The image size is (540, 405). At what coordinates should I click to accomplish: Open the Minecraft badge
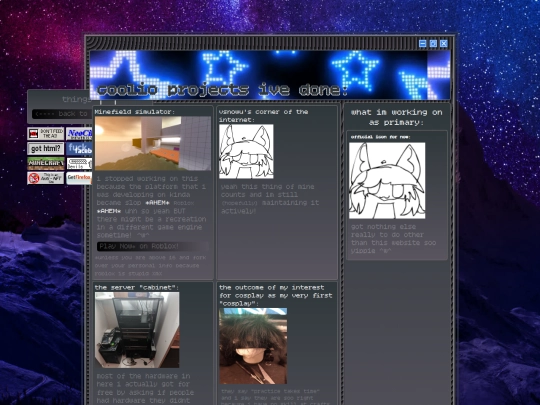click(x=46, y=164)
